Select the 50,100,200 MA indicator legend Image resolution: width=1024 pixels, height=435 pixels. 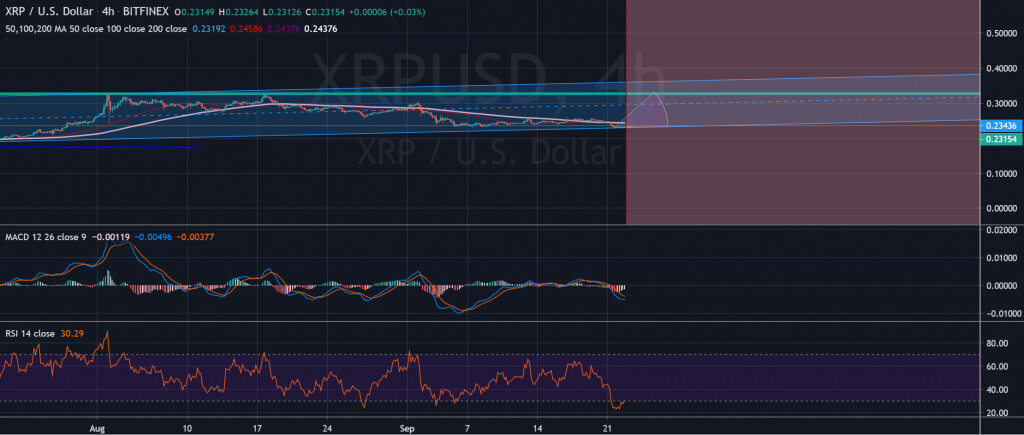point(96,29)
